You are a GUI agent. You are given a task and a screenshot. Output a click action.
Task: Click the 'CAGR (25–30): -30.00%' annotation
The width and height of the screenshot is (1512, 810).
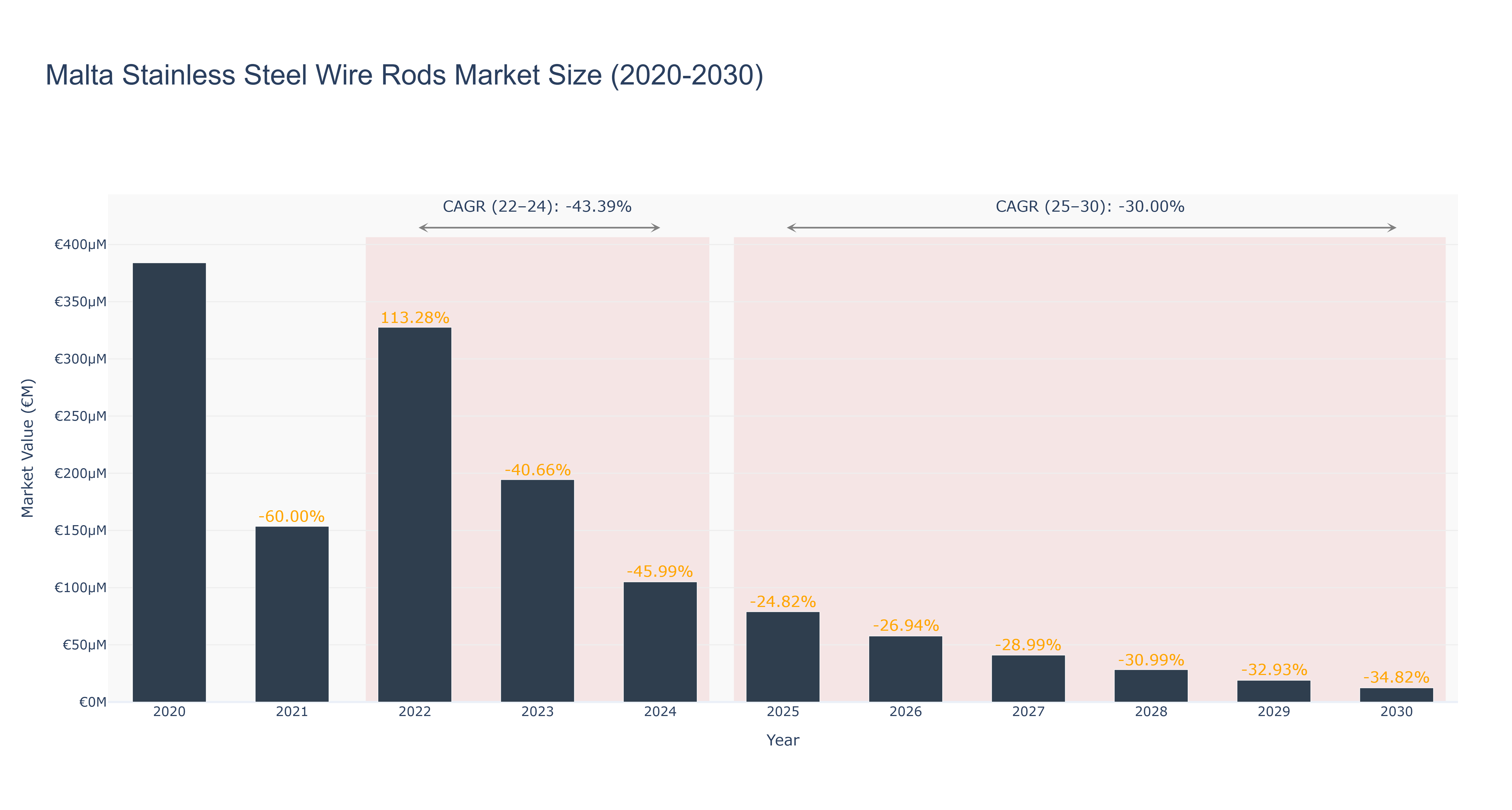coord(1090,207)
